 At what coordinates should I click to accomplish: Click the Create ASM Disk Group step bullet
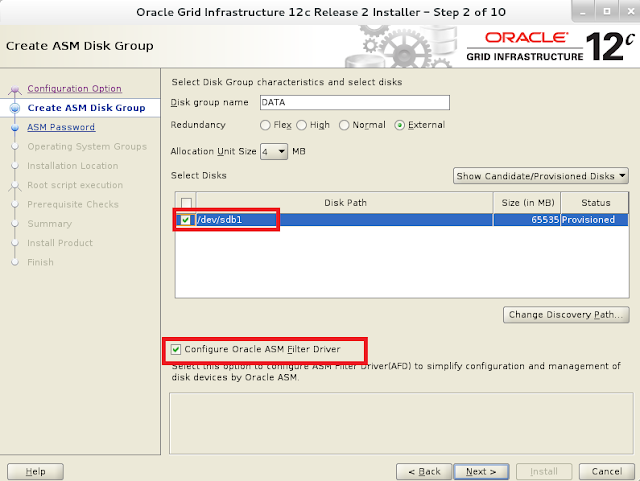point(15,108)
